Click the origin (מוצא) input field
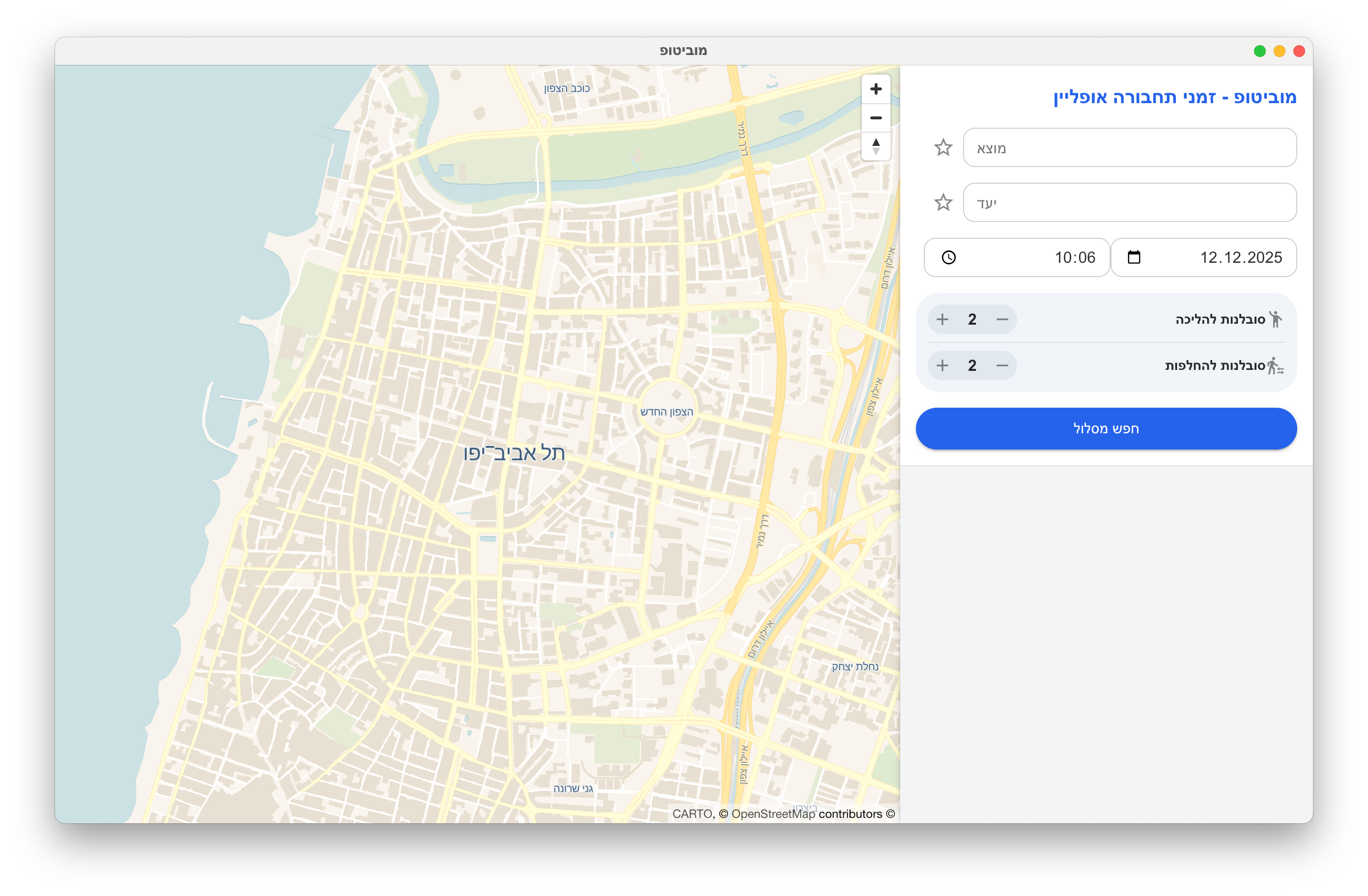The image size is (1368, 896). coord(1130,148)
